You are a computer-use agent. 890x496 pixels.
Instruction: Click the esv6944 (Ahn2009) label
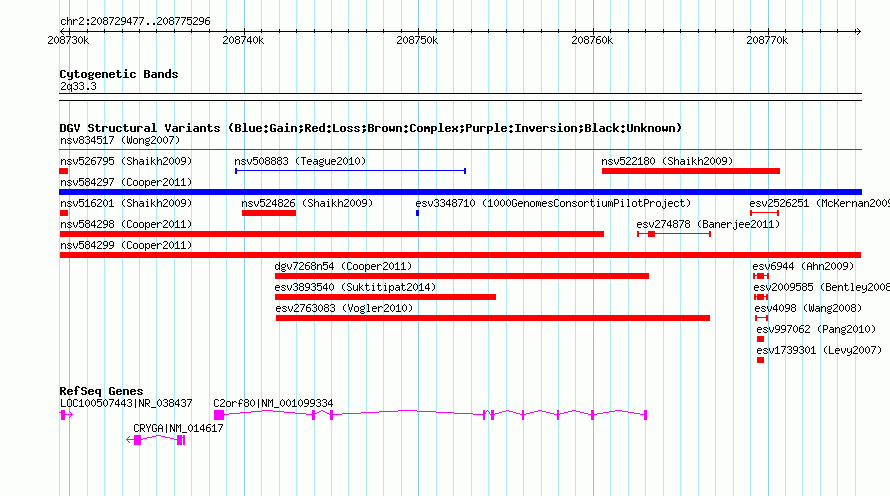coord(803,266)
